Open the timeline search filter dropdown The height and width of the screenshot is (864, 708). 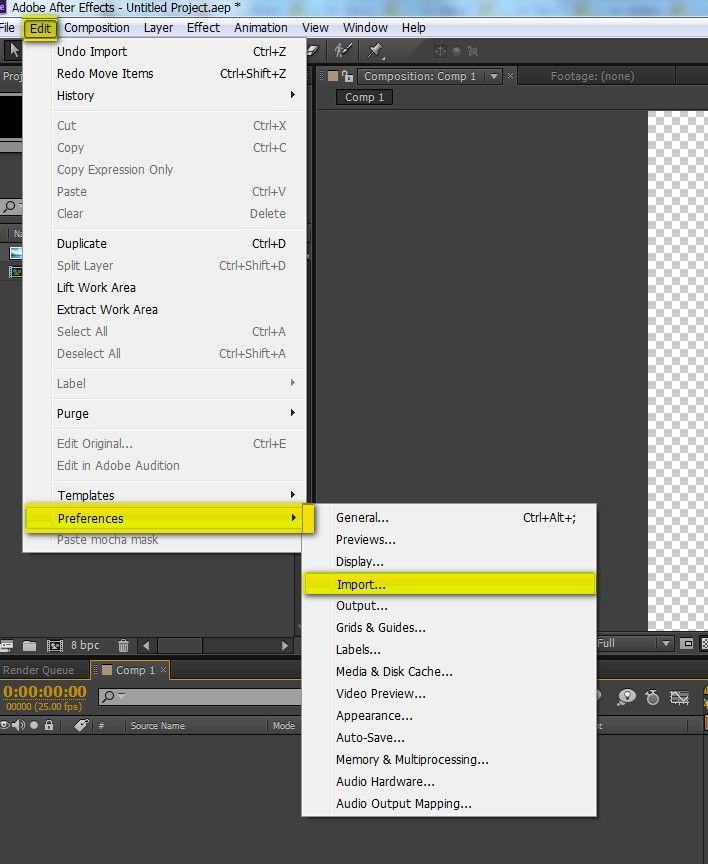pyautogui.click(x=122, y=696)
